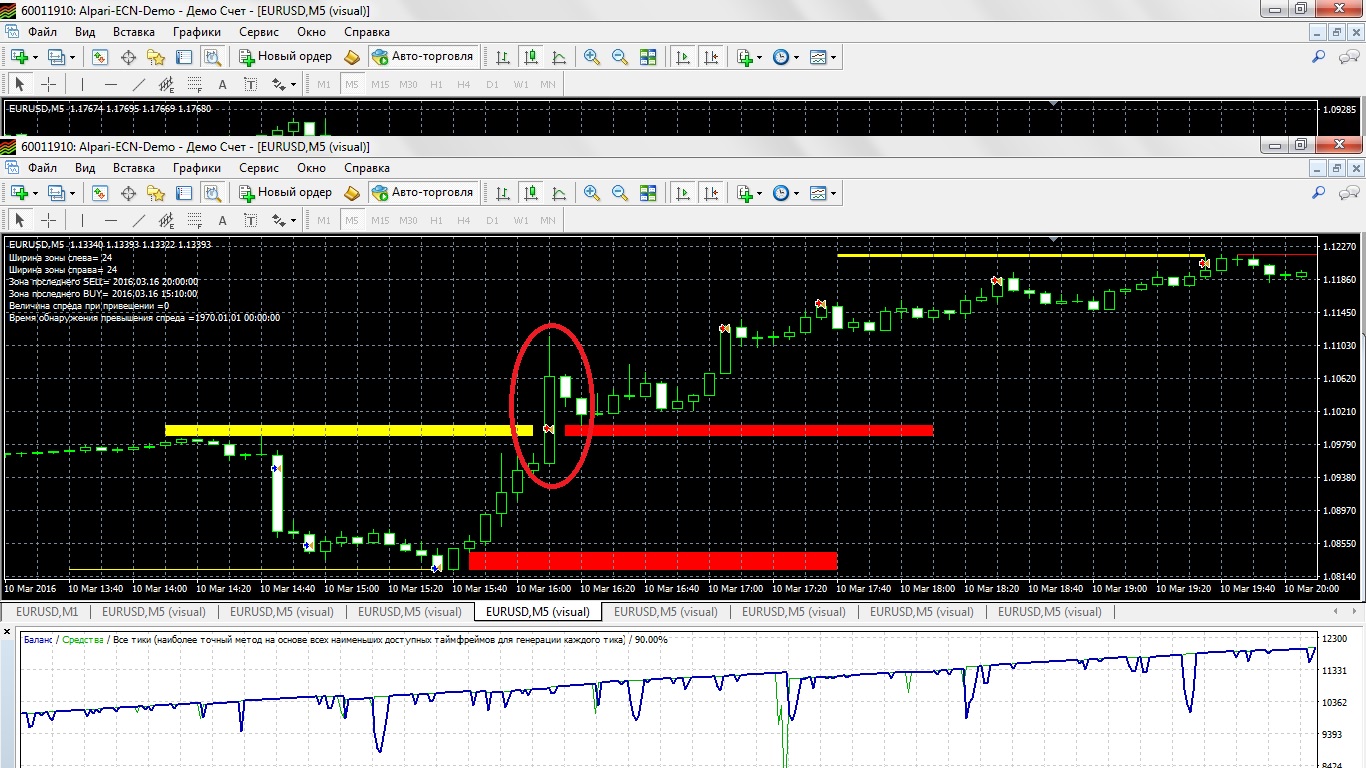Open the Terminal panel icon in front window
The height and width of the screenshot is (768, 1366).
(184, 193)
